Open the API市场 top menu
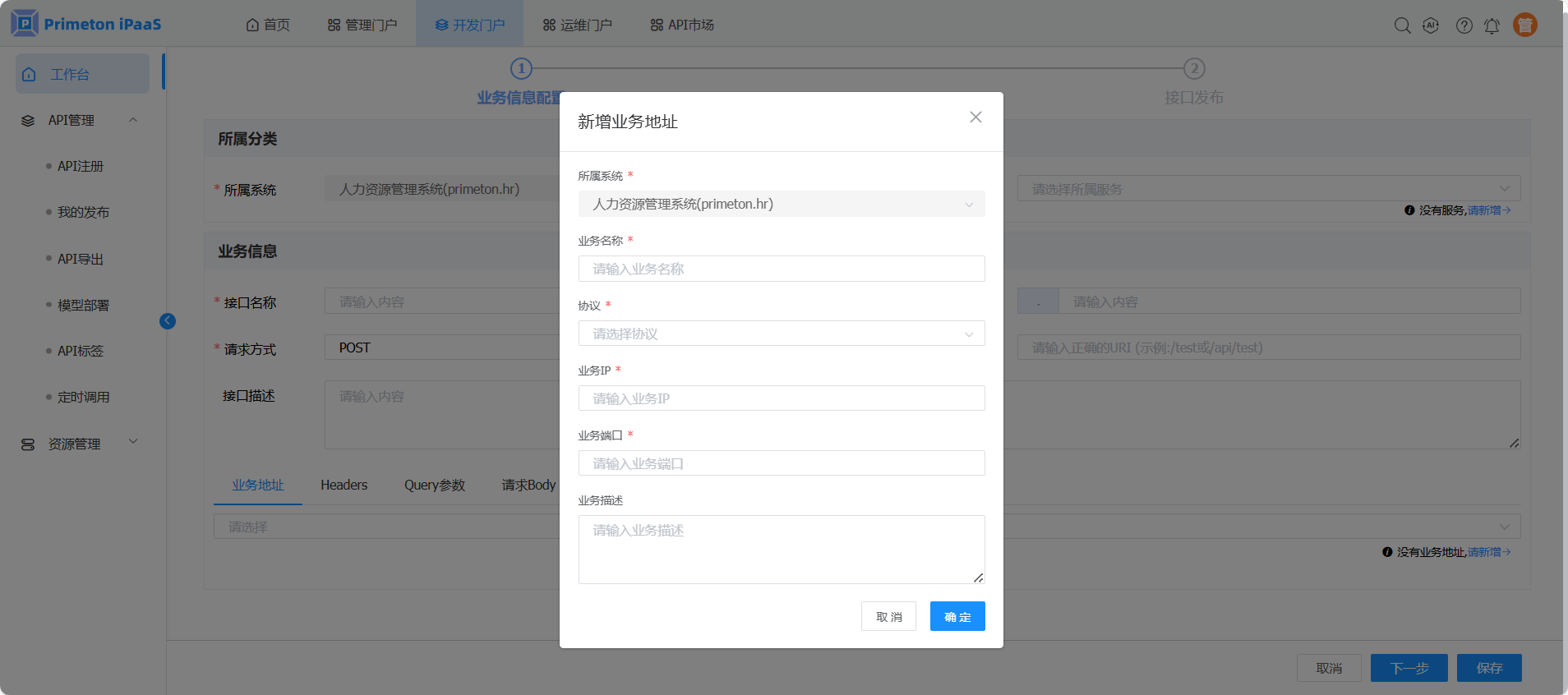1568x695 pixels. (682, 25)
